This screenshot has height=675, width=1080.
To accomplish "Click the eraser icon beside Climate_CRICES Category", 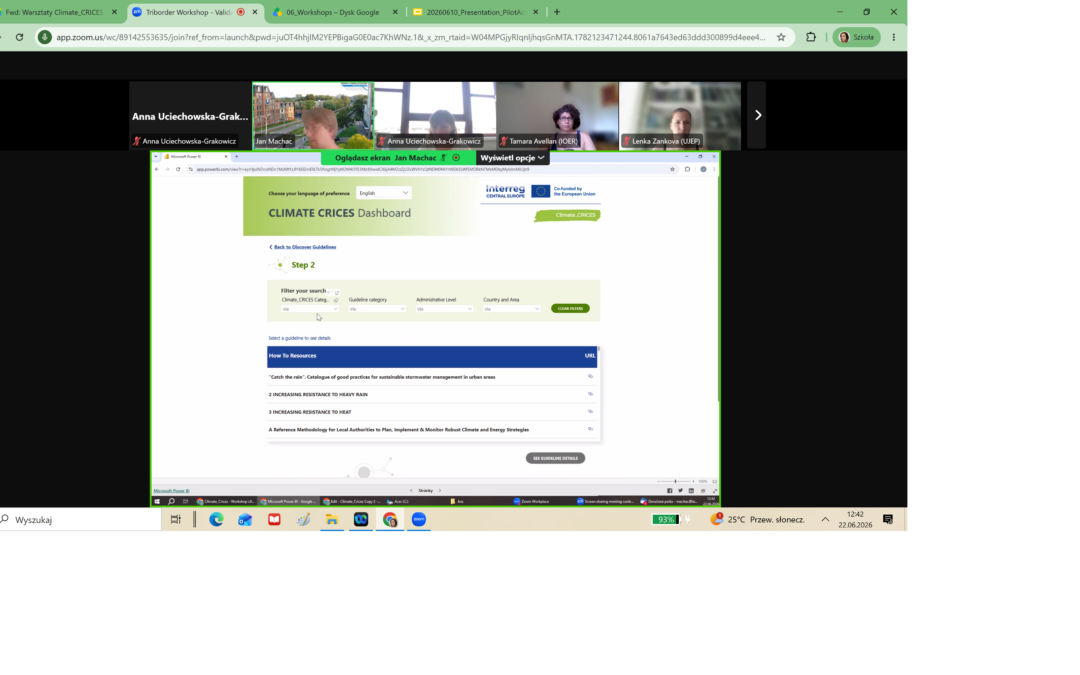I will point(336,300).
